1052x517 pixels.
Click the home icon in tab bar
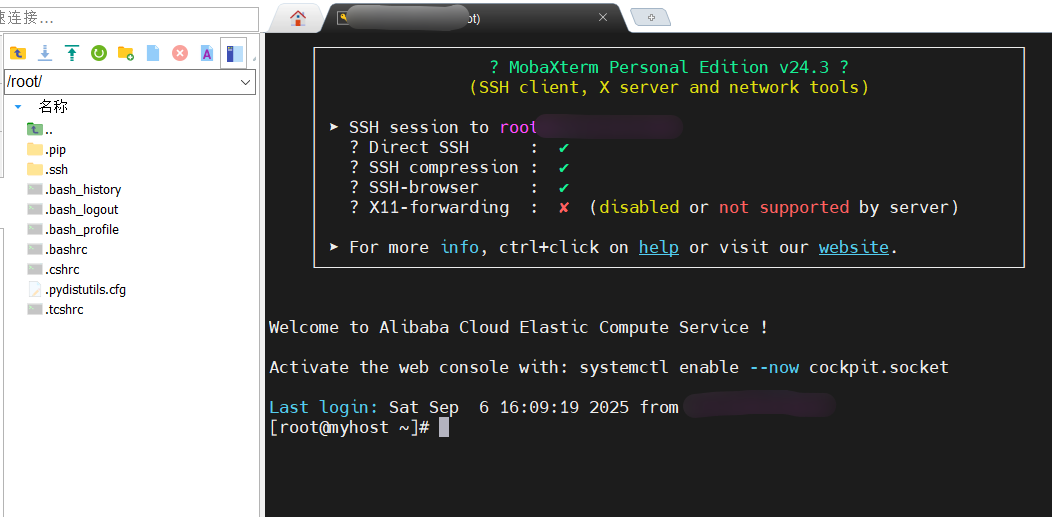pos(298,18)
